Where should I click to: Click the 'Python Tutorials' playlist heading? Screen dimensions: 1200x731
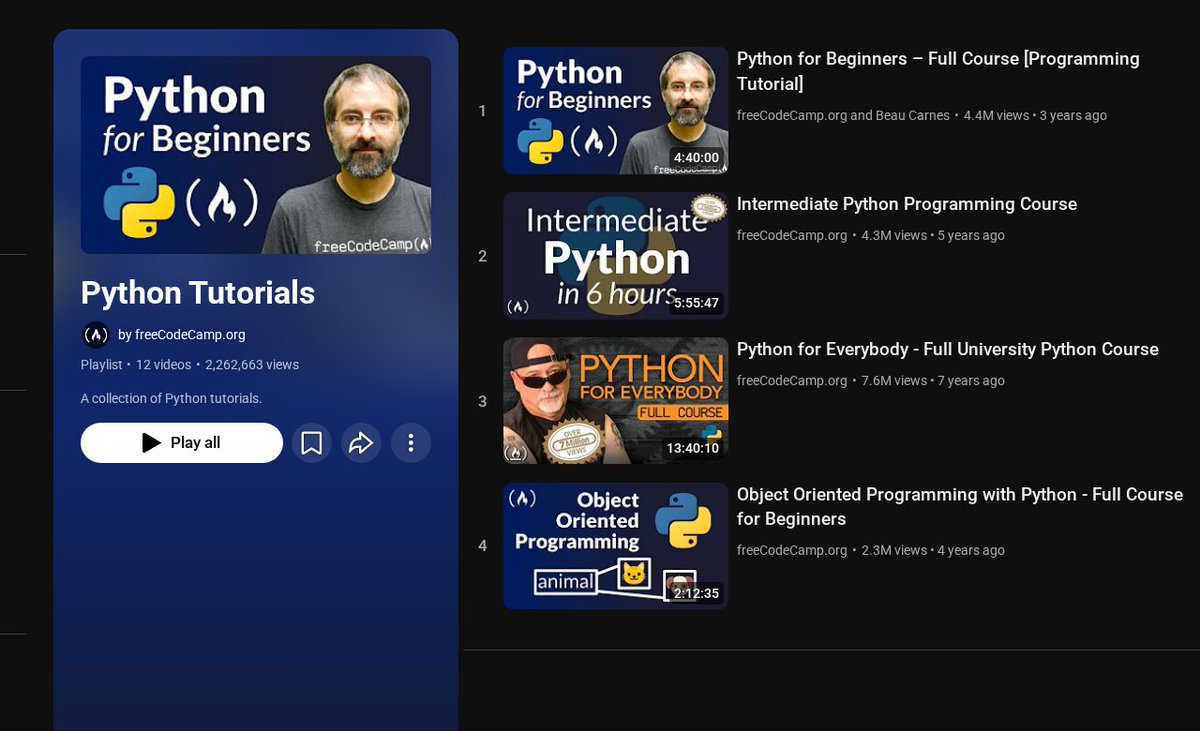coord(198,293)
